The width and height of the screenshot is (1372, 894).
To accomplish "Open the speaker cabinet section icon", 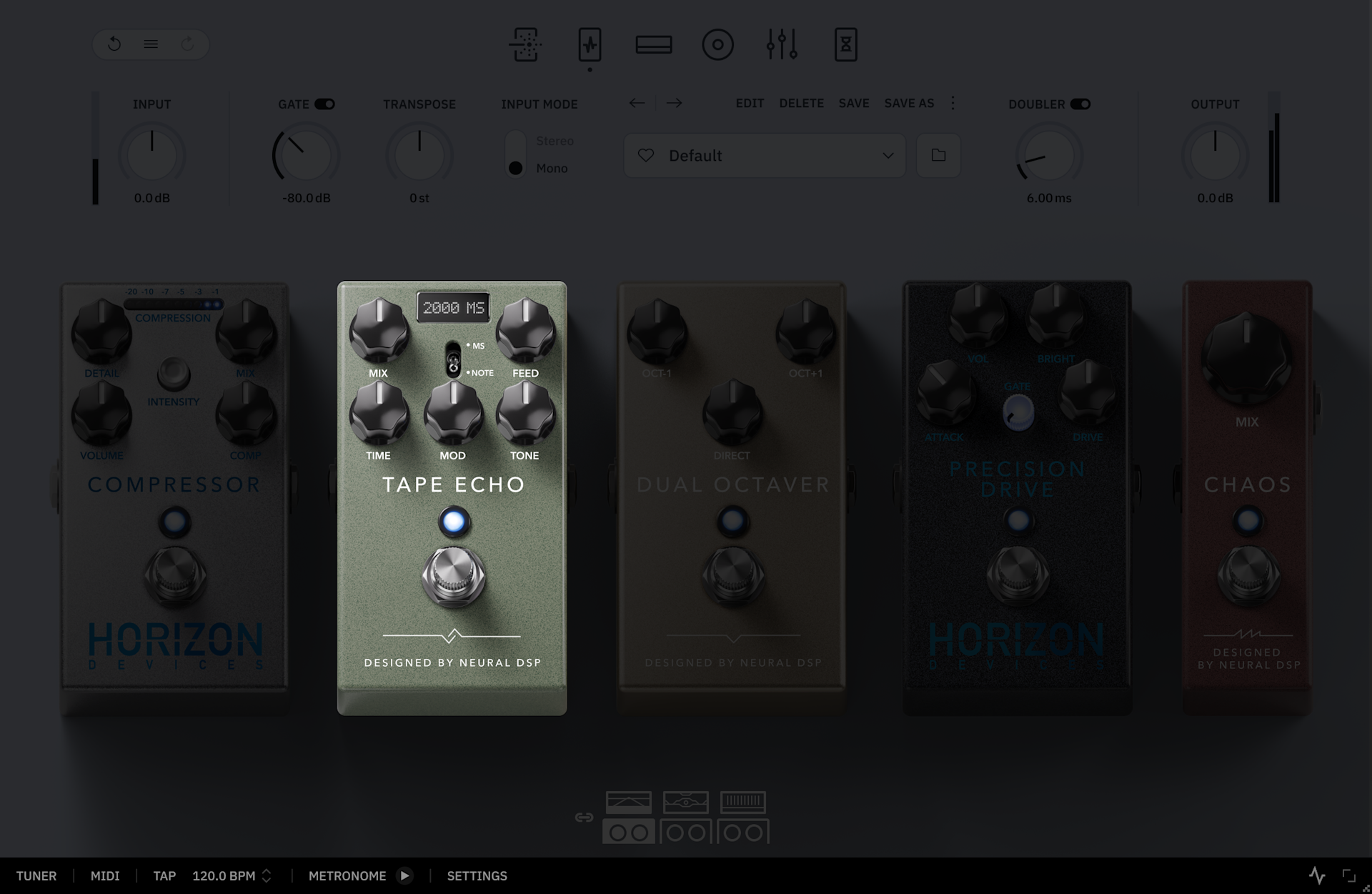I will click(718, 44).
